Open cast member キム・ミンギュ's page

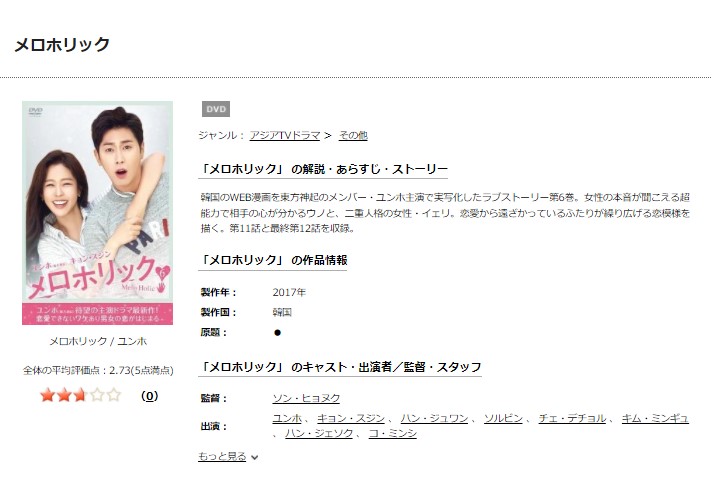tap(655, 418)
